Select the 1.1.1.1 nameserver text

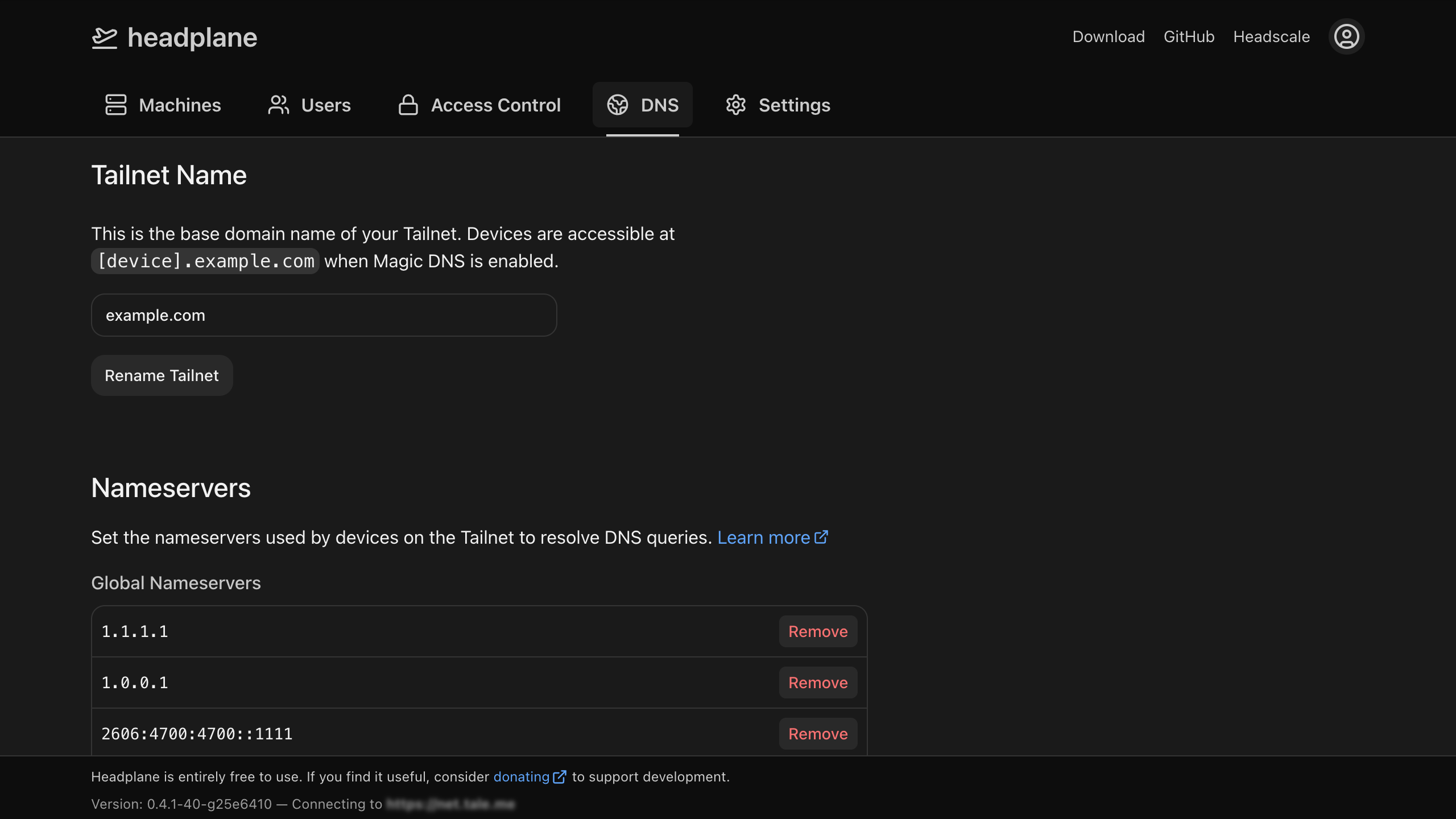(135, 631)
